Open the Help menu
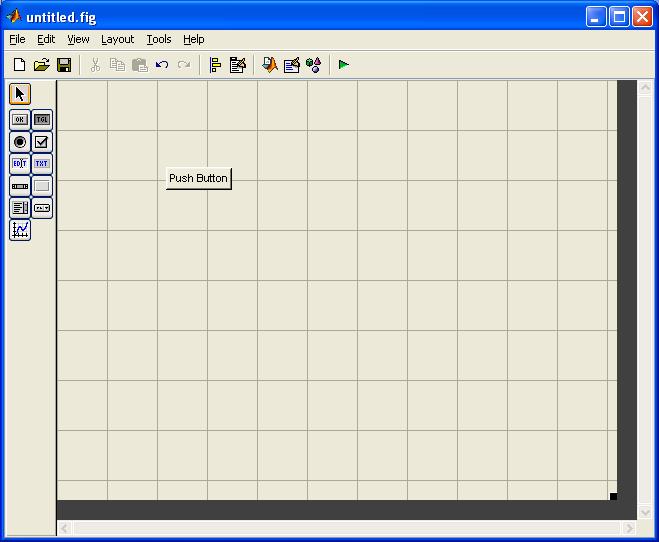 click(x=194, y=39)
